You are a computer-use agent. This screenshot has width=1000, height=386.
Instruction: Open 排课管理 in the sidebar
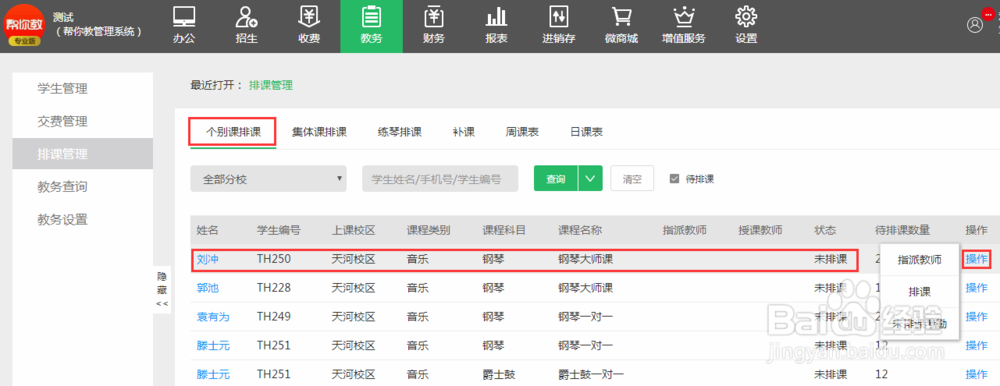click(x=83, y=154)
